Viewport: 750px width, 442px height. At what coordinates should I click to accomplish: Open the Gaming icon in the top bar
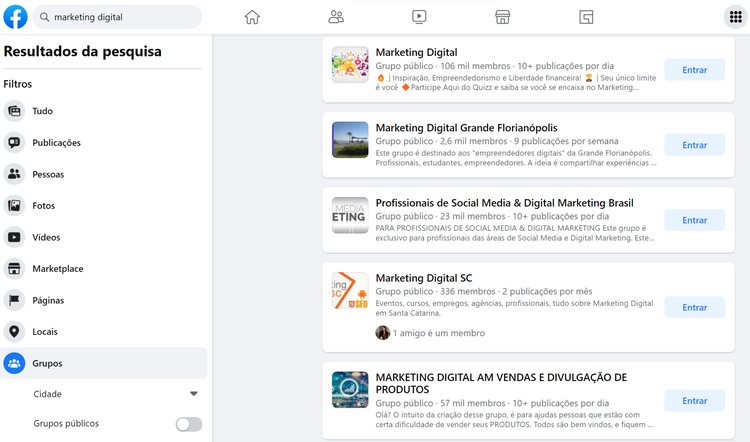(x=586, y=17)
